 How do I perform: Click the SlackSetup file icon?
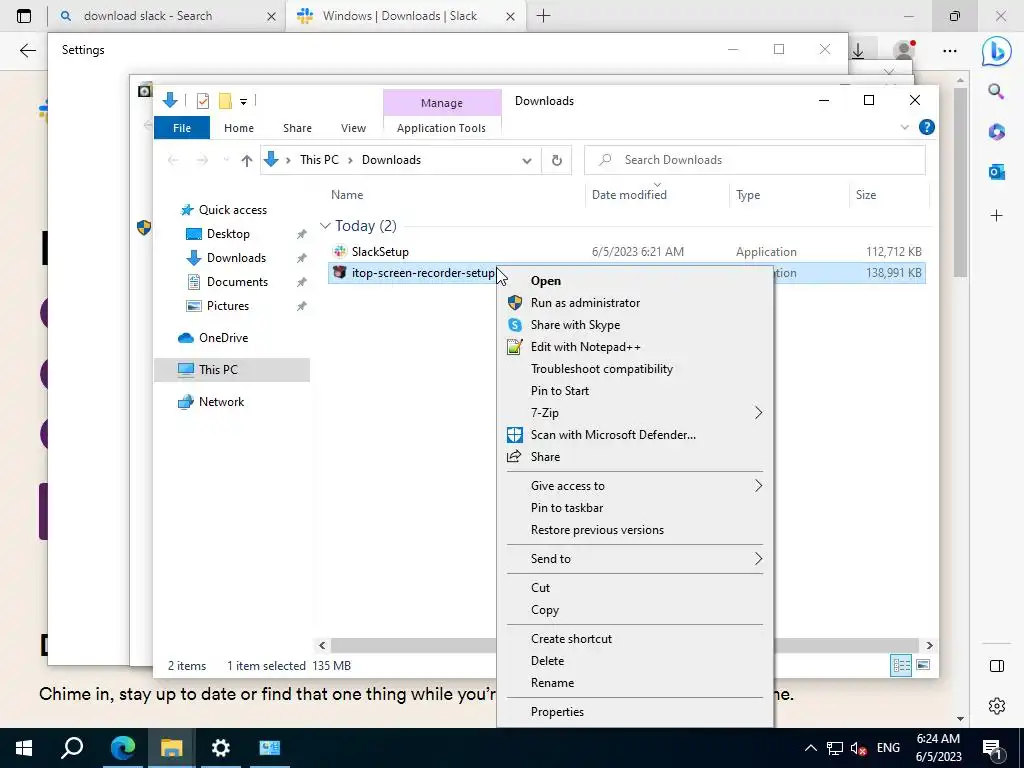point(340,251)
